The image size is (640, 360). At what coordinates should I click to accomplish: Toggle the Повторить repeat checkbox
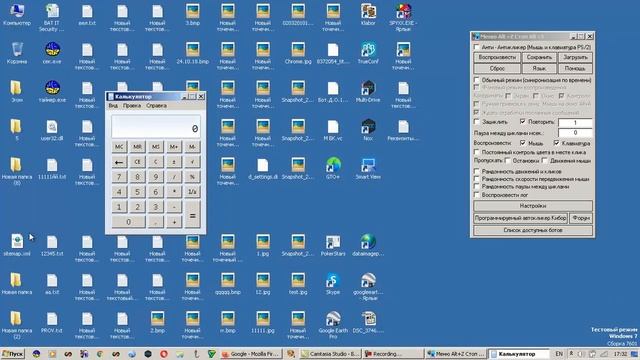click(x=523, y=122)
